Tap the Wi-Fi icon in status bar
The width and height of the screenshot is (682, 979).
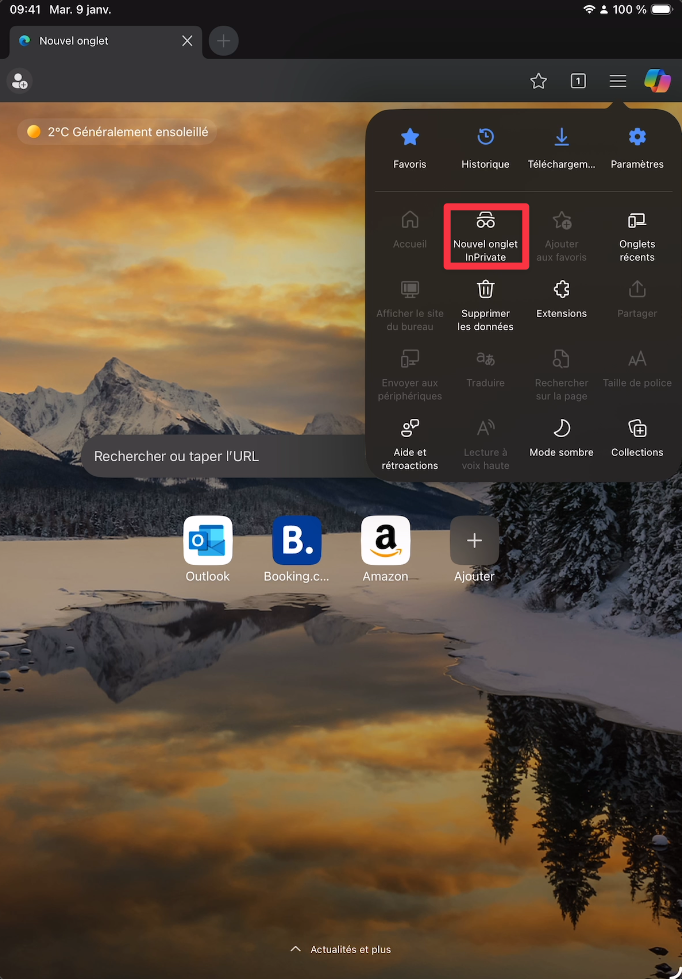click(589, 9)
